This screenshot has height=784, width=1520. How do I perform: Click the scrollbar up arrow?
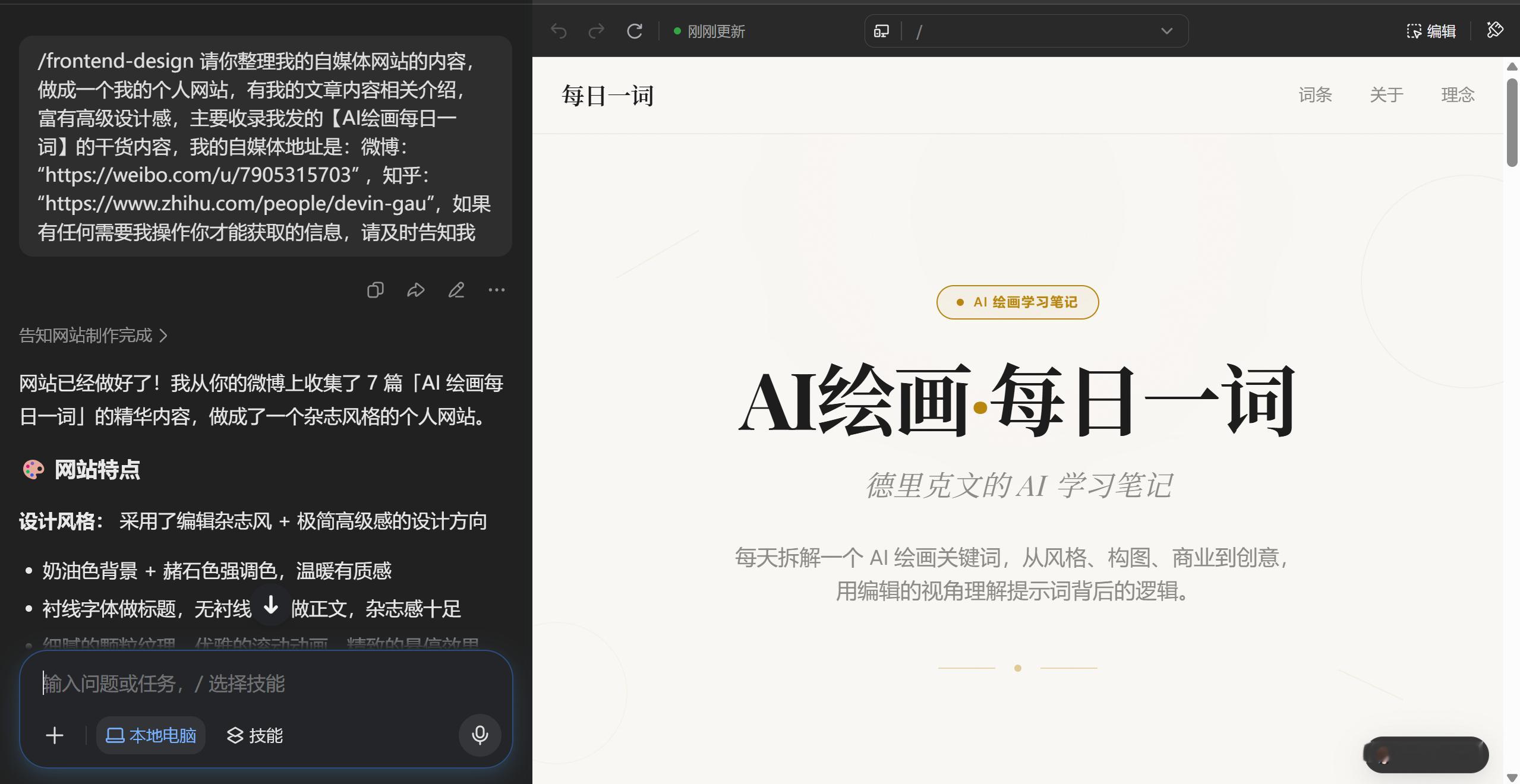tap(1513, 67)
